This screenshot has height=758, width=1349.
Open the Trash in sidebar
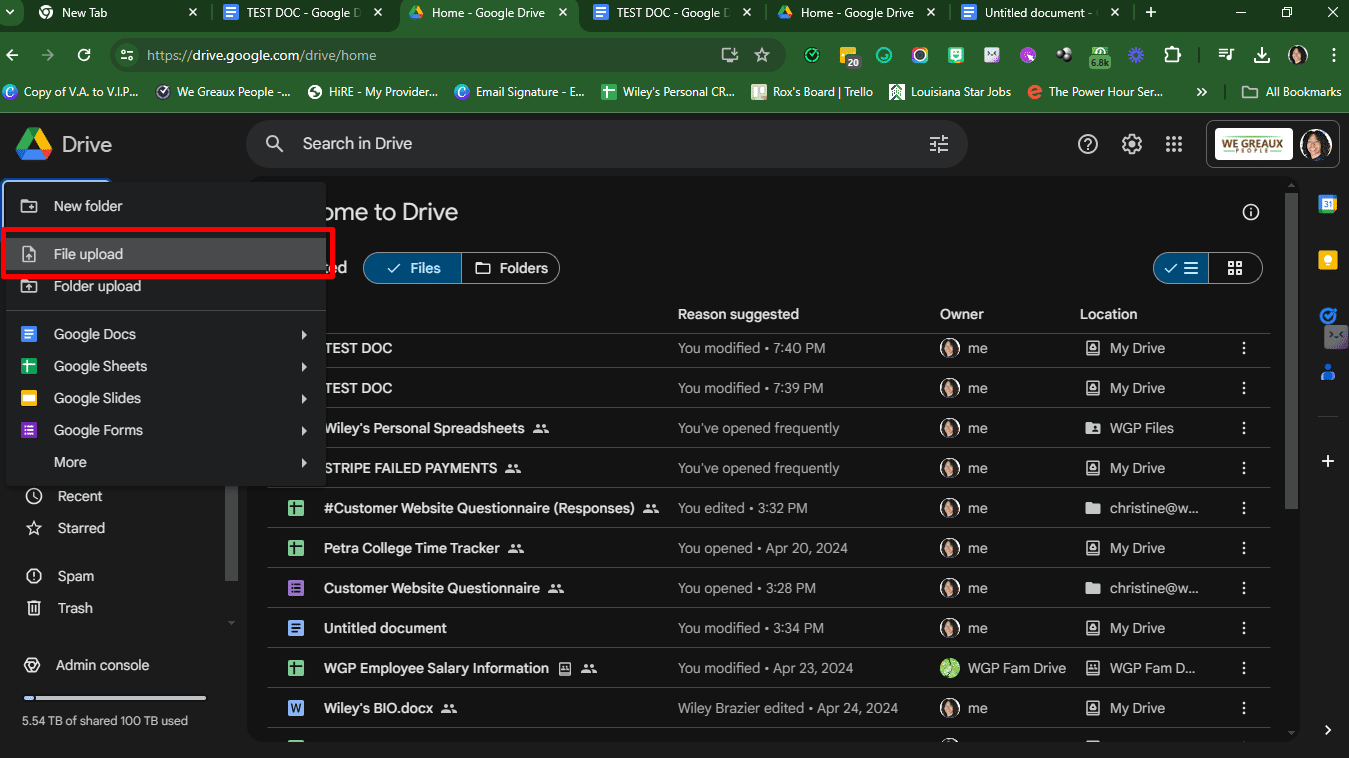pyautogui.click(x=75, y=608)
